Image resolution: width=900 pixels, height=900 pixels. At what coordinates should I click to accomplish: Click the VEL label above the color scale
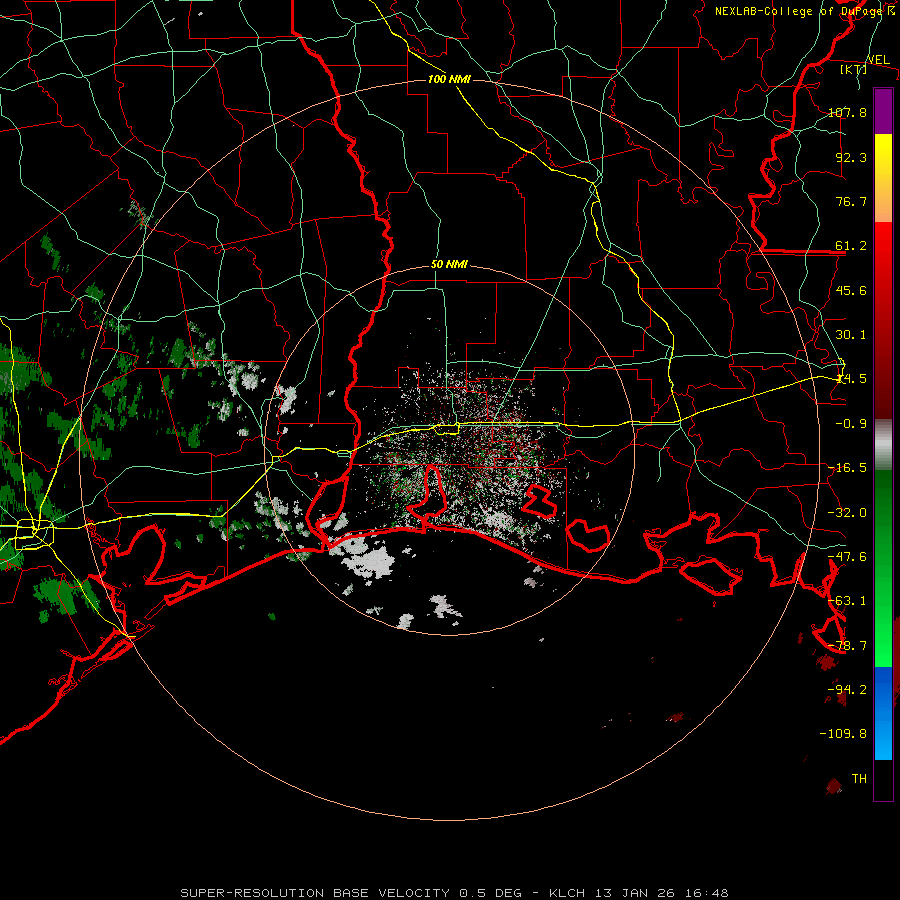(x=878, y=60)
